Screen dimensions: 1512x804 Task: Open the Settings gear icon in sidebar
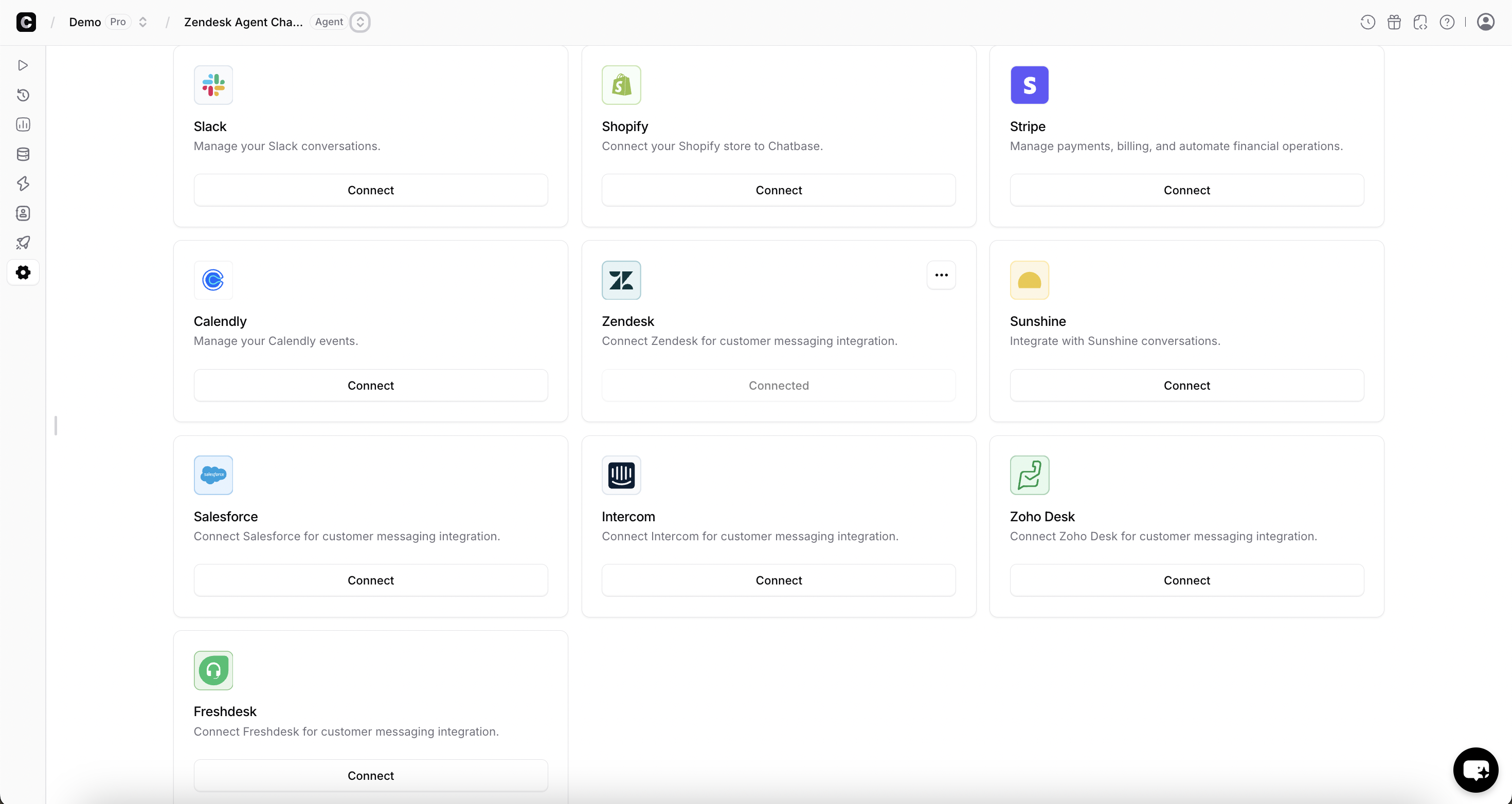pos(23,272)
